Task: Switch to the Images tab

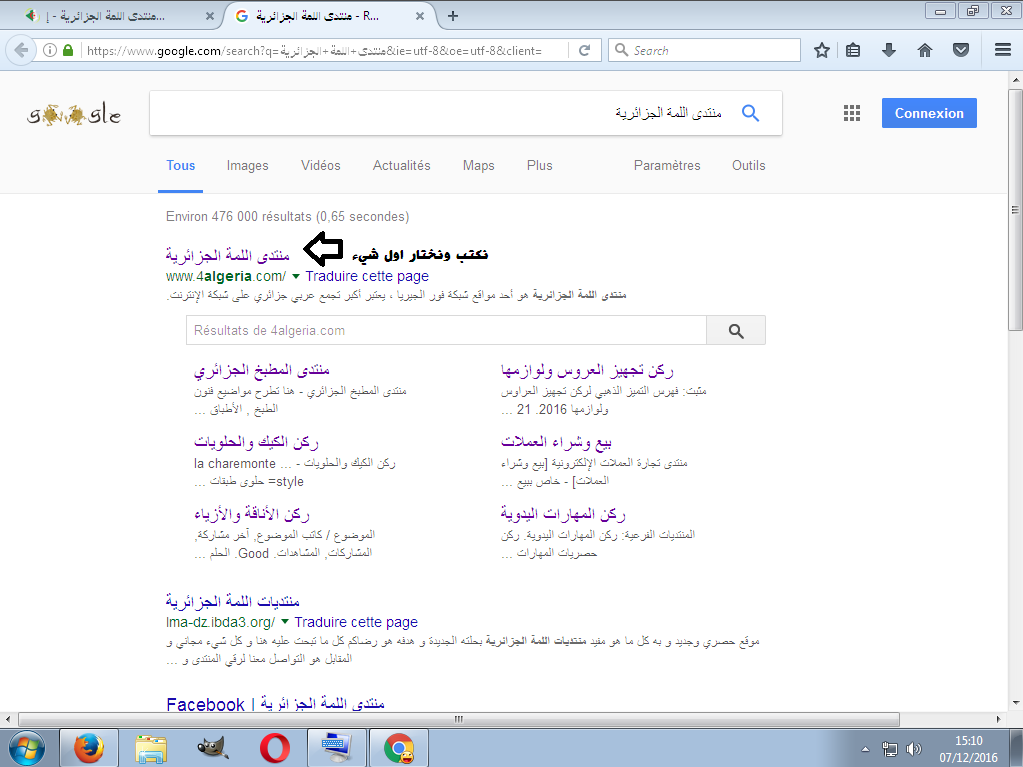Action: click(x=247, y=166)
